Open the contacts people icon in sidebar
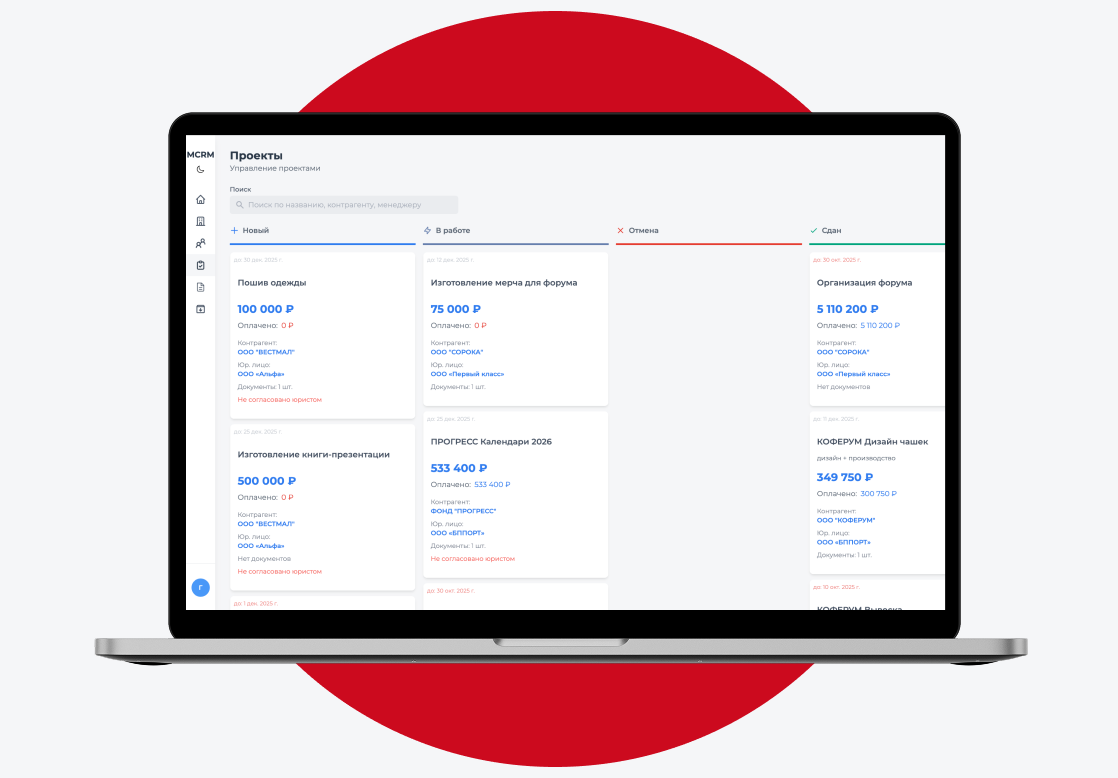The width and height of the screenshot is (1118, 778). point(200,243)
